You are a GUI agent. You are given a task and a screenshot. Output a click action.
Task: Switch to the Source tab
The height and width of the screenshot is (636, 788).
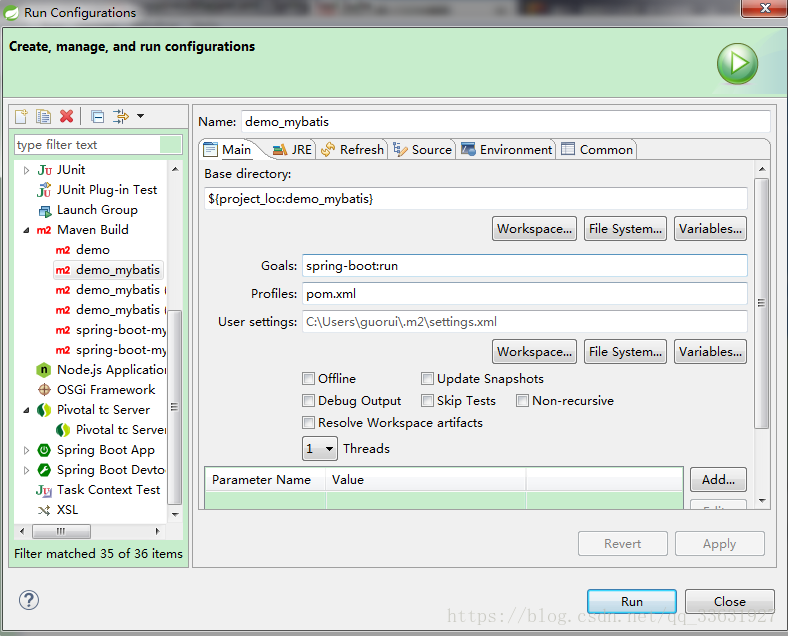tap(422, 150)
